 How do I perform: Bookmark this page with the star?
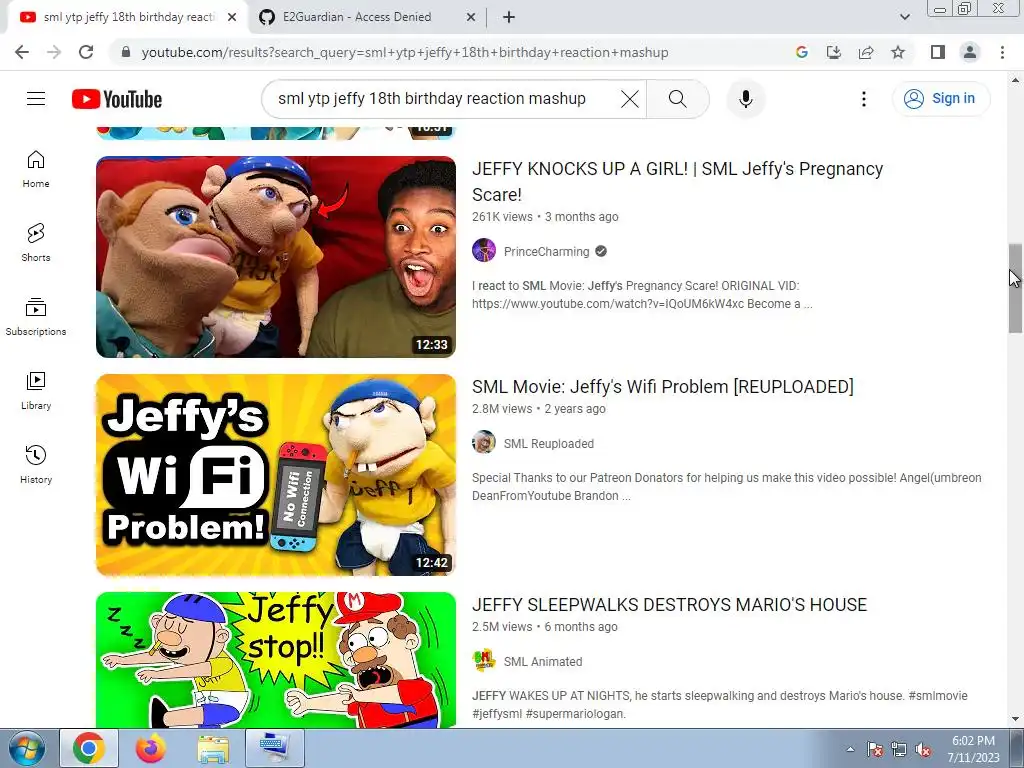898,52
